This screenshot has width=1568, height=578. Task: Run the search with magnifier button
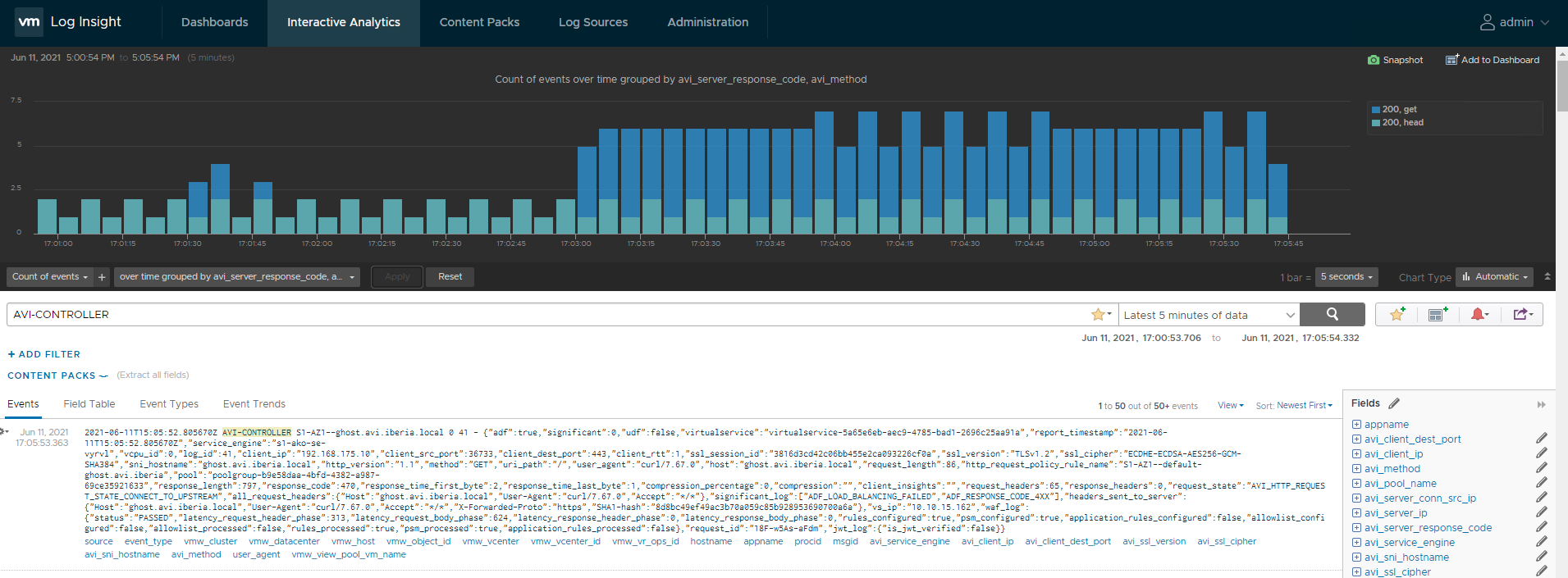[x=1333, y=315]
